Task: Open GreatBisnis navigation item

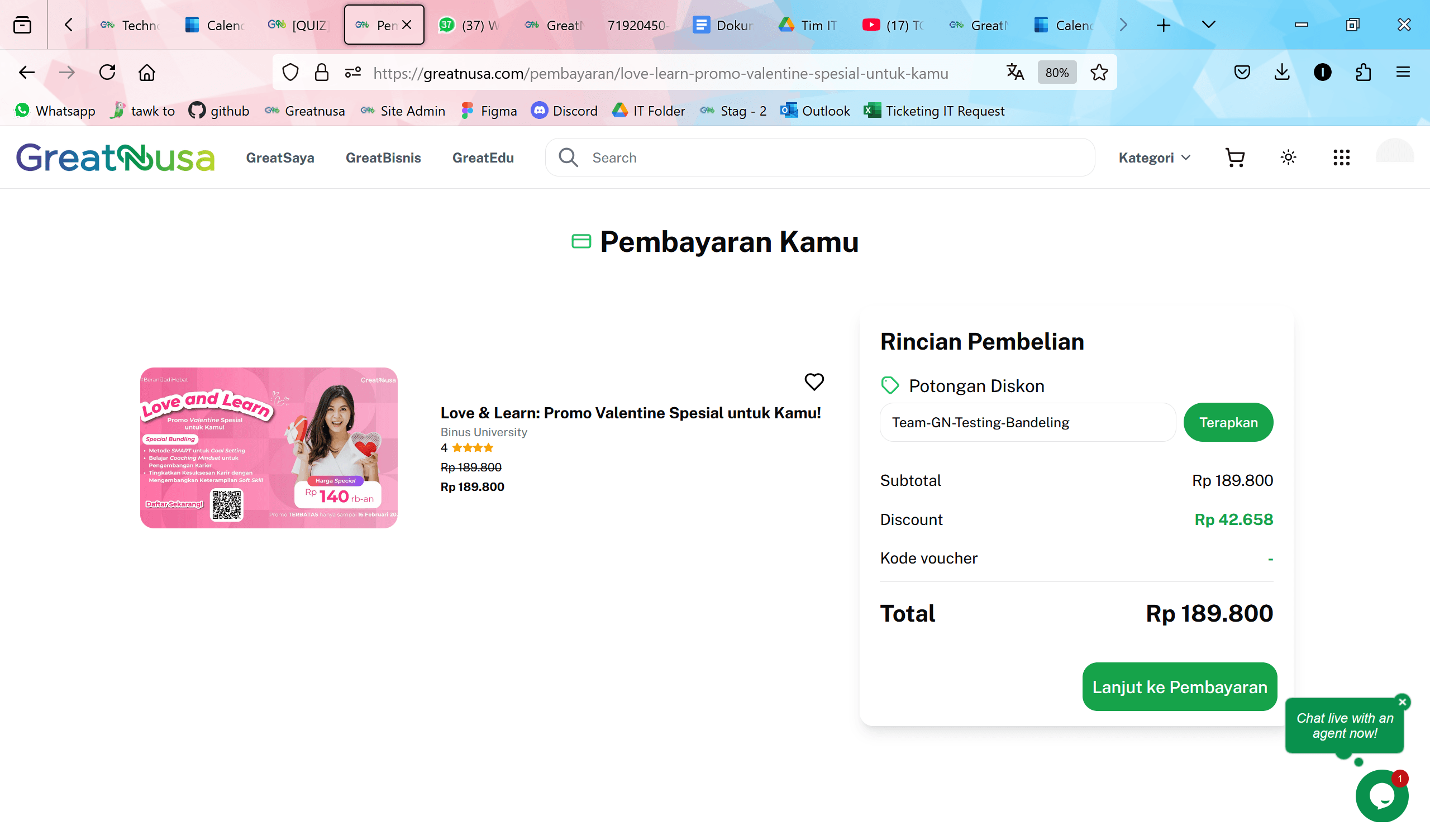Action: [383, 158]
